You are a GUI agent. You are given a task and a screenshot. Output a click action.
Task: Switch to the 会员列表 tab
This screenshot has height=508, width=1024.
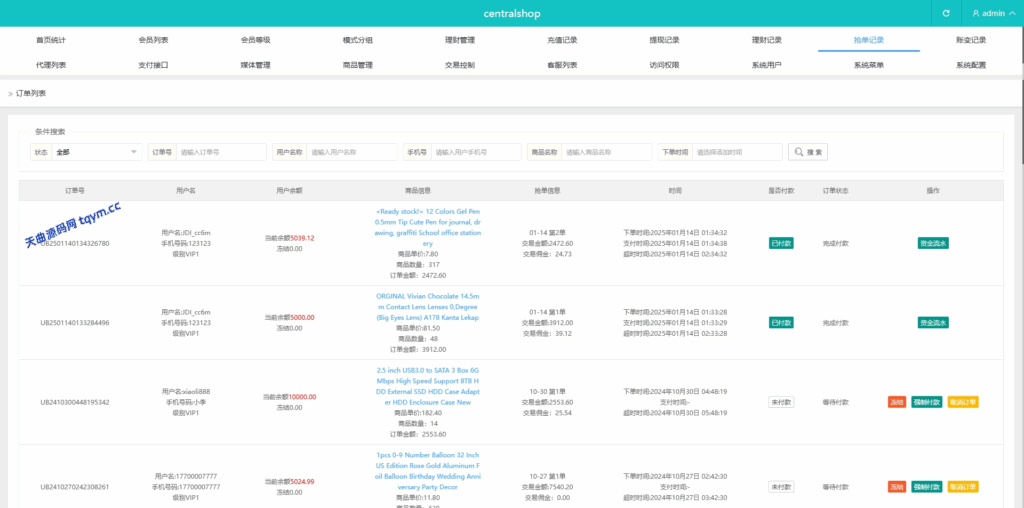(153, 40)
